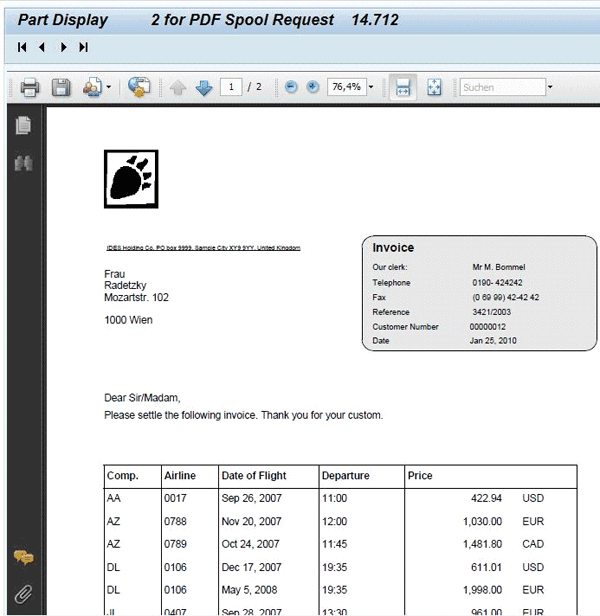Click the print icon in PDF toolbar
Screen dimensions: 600x616
pos(29,88)
